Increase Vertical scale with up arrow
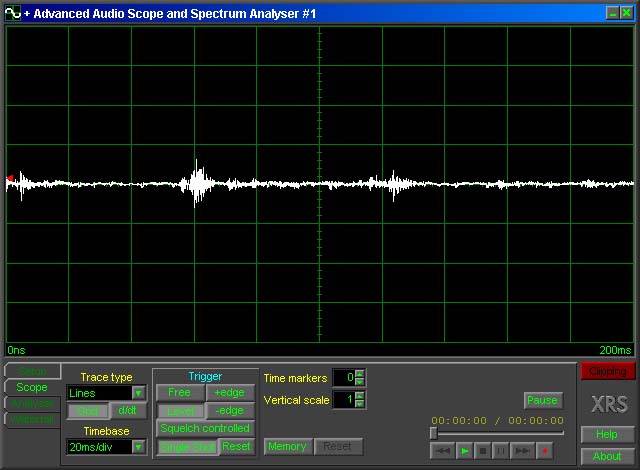640x470 pixels. pyautogui.click(x=360, y=395)
